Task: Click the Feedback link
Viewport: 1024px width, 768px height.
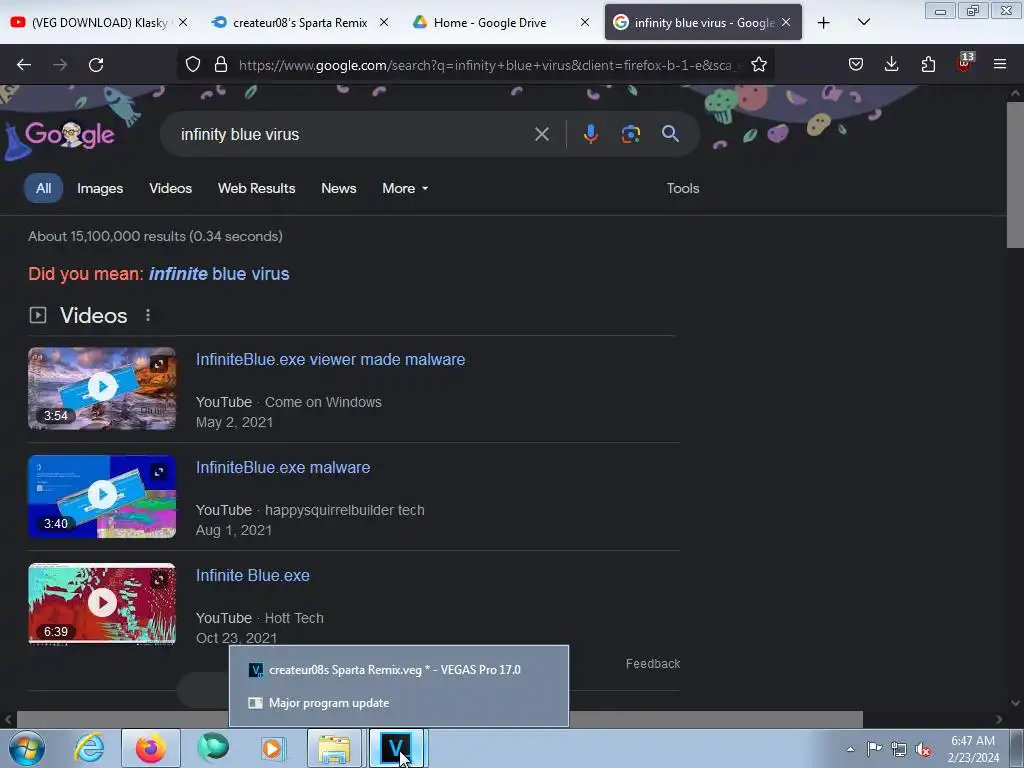Action: click(x=652, y=664)
